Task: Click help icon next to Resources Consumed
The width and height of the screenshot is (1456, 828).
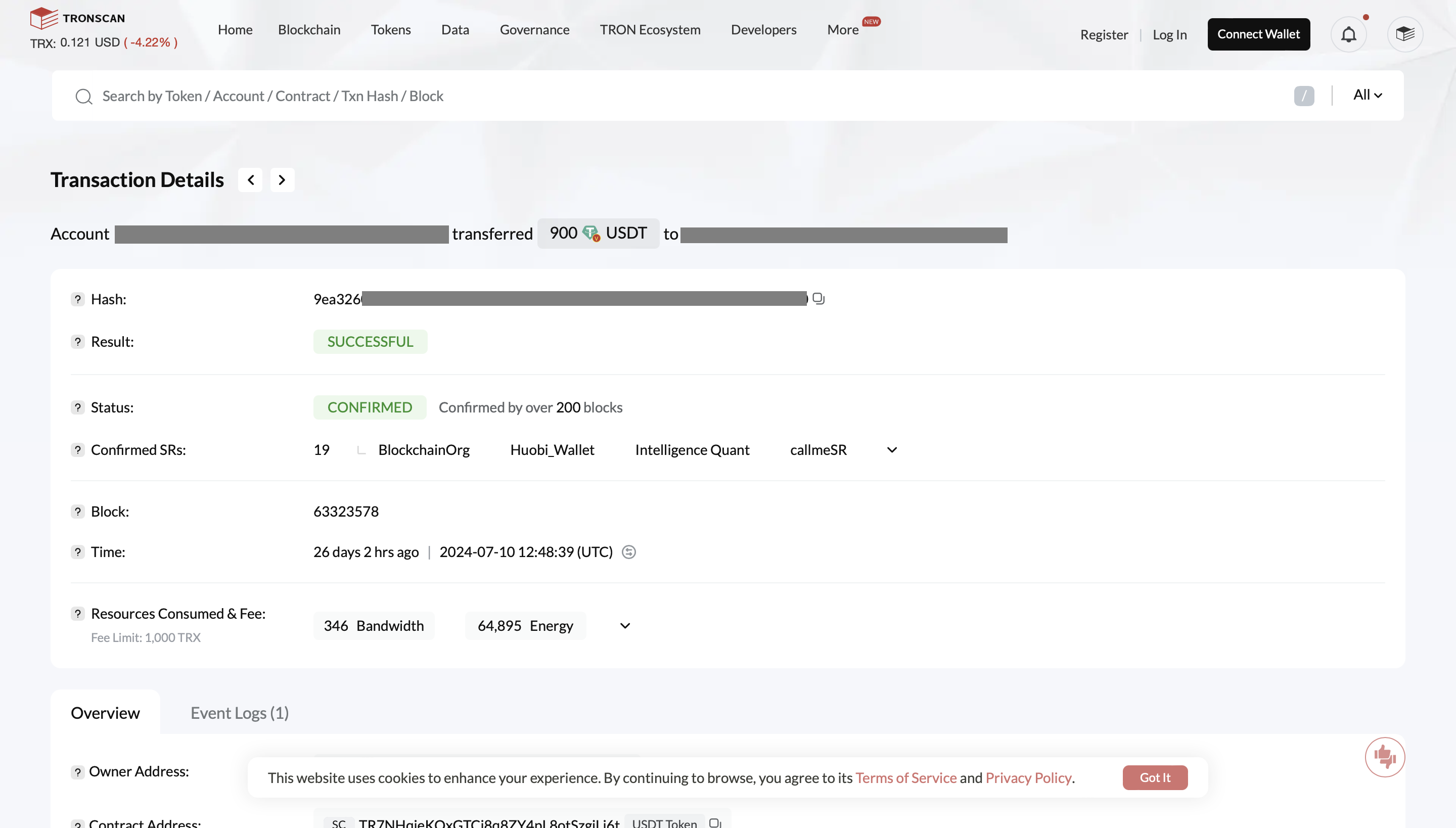Action: (x=77, y=614)
